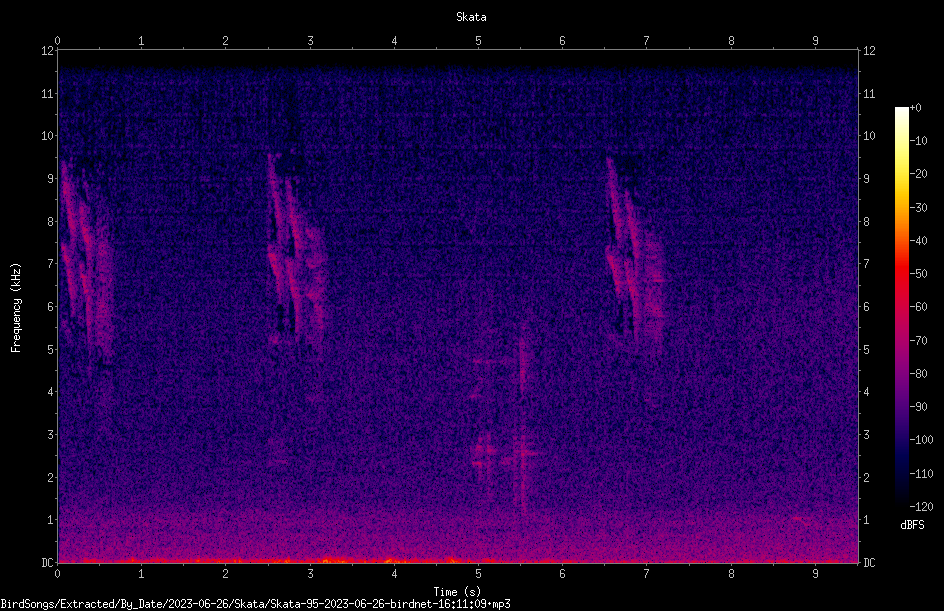Click the "dBFS" label under the color scale
Viewport: 944px width, 611px height.
click(x=912, y=525)
